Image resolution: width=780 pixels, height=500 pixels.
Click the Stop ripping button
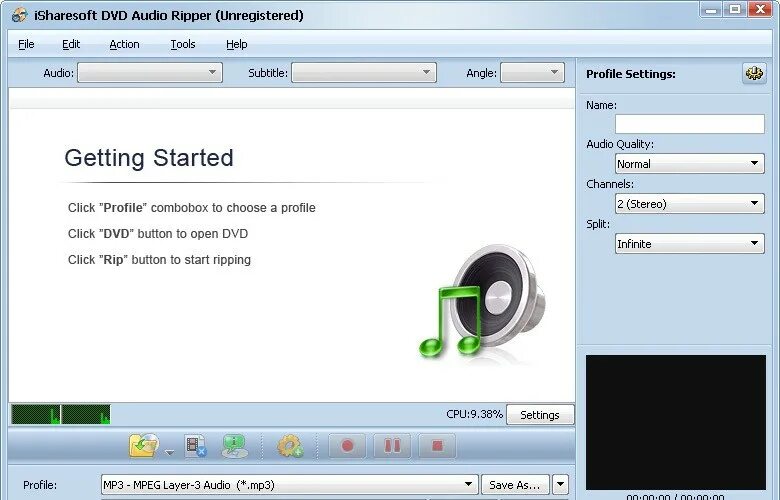click(x=437, y=445)
